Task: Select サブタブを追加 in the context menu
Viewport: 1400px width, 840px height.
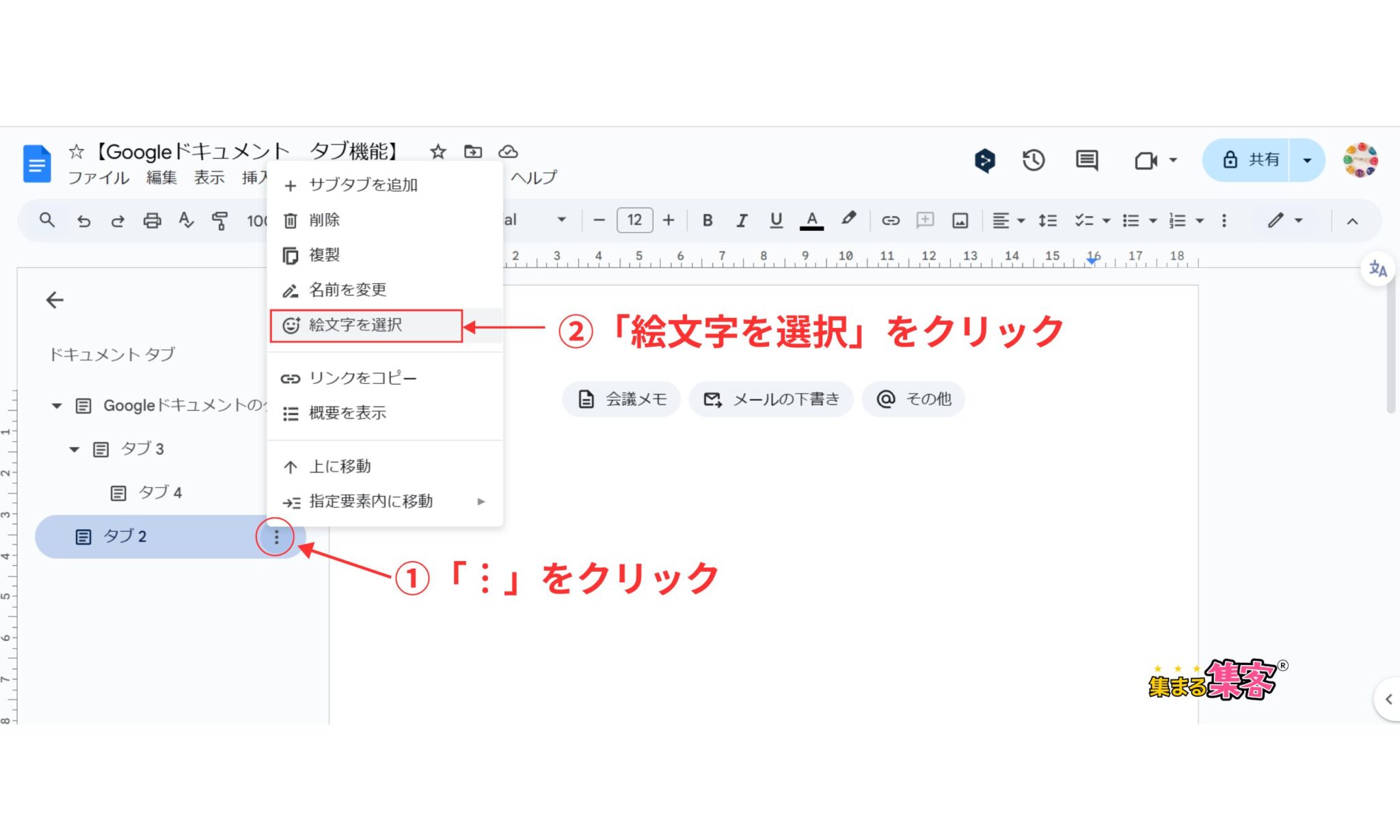Action: click(x=386, y=185)
